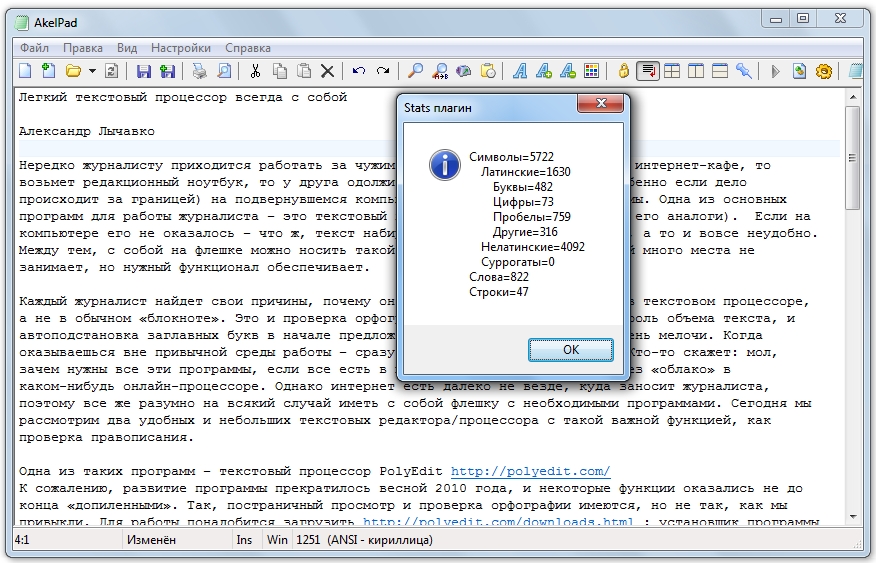Copy the selected text
Screen dimensions: 876x563
[280, 71]
